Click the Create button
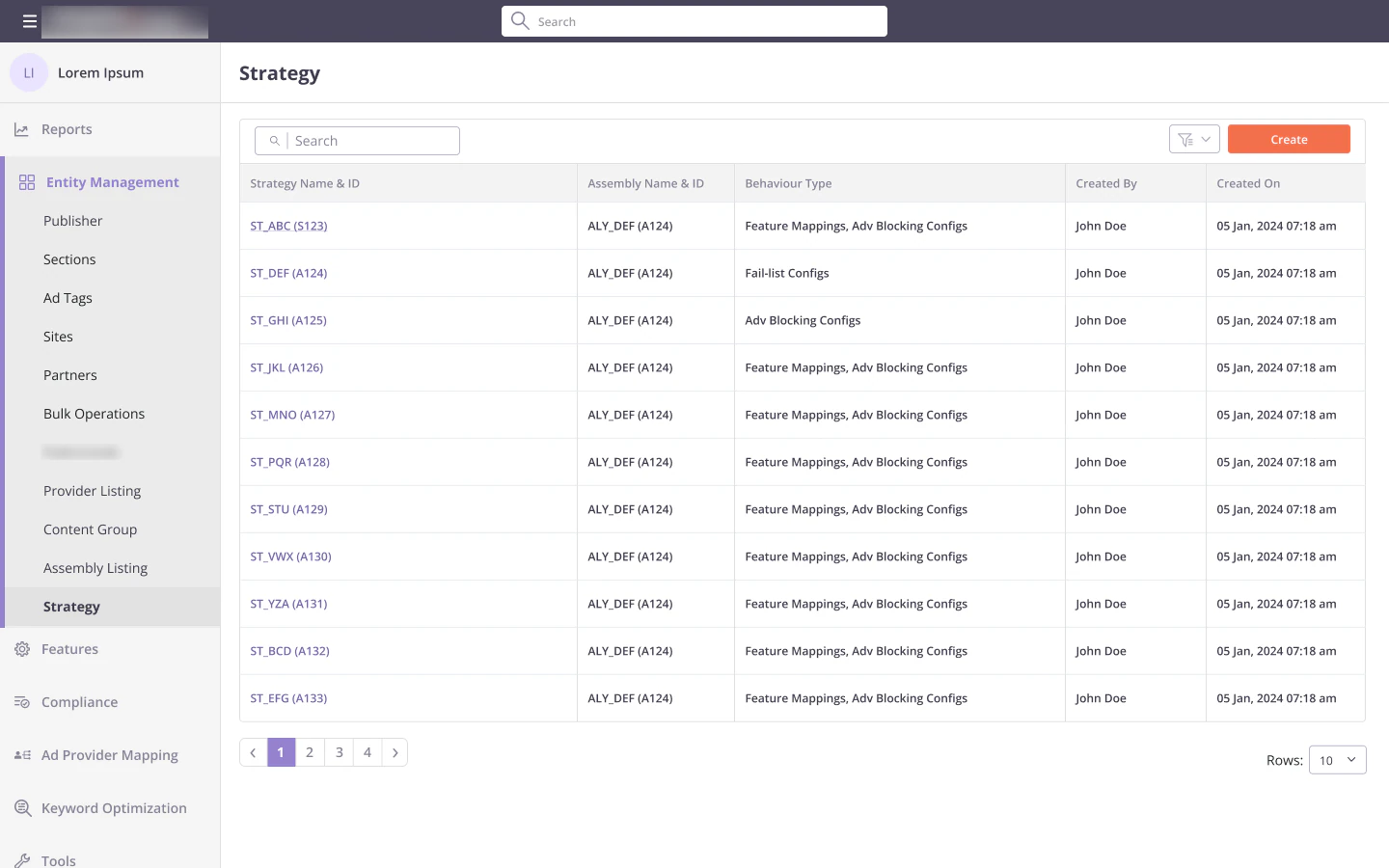This screenshot has height=868, width=1389. pyautogui.click(x=1289, y=139)
